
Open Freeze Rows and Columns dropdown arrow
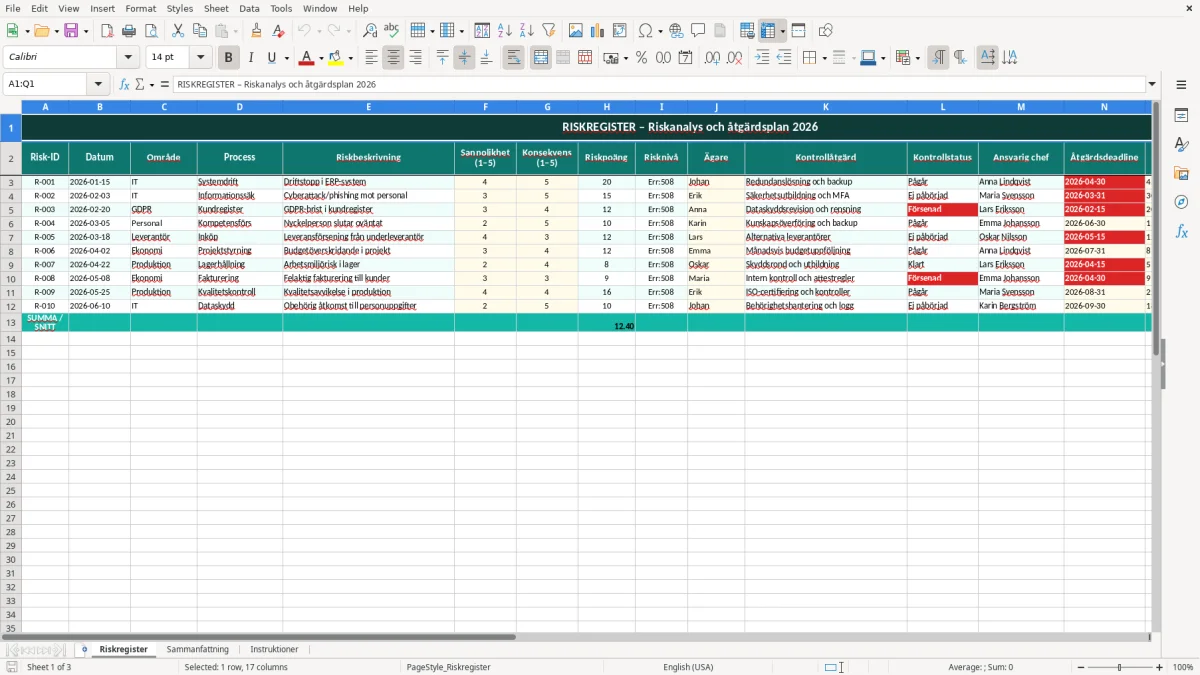[783, 31]
